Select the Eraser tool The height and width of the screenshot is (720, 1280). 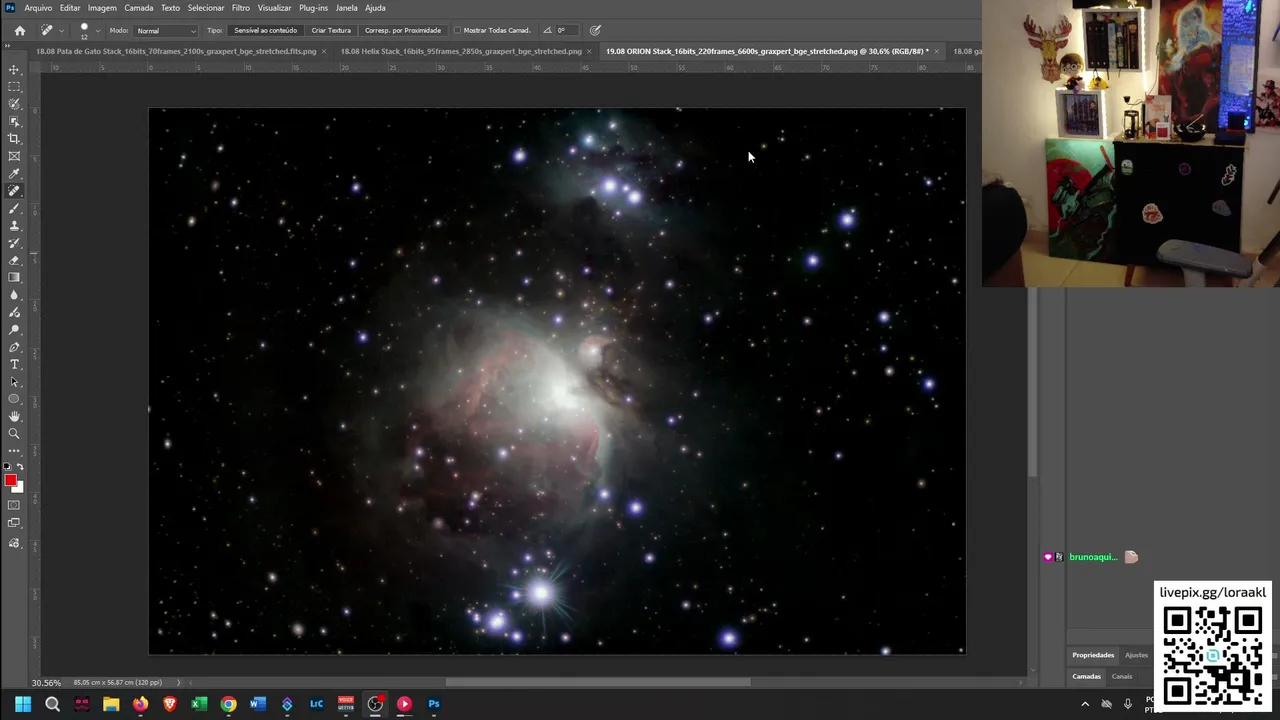coord(14,260)
